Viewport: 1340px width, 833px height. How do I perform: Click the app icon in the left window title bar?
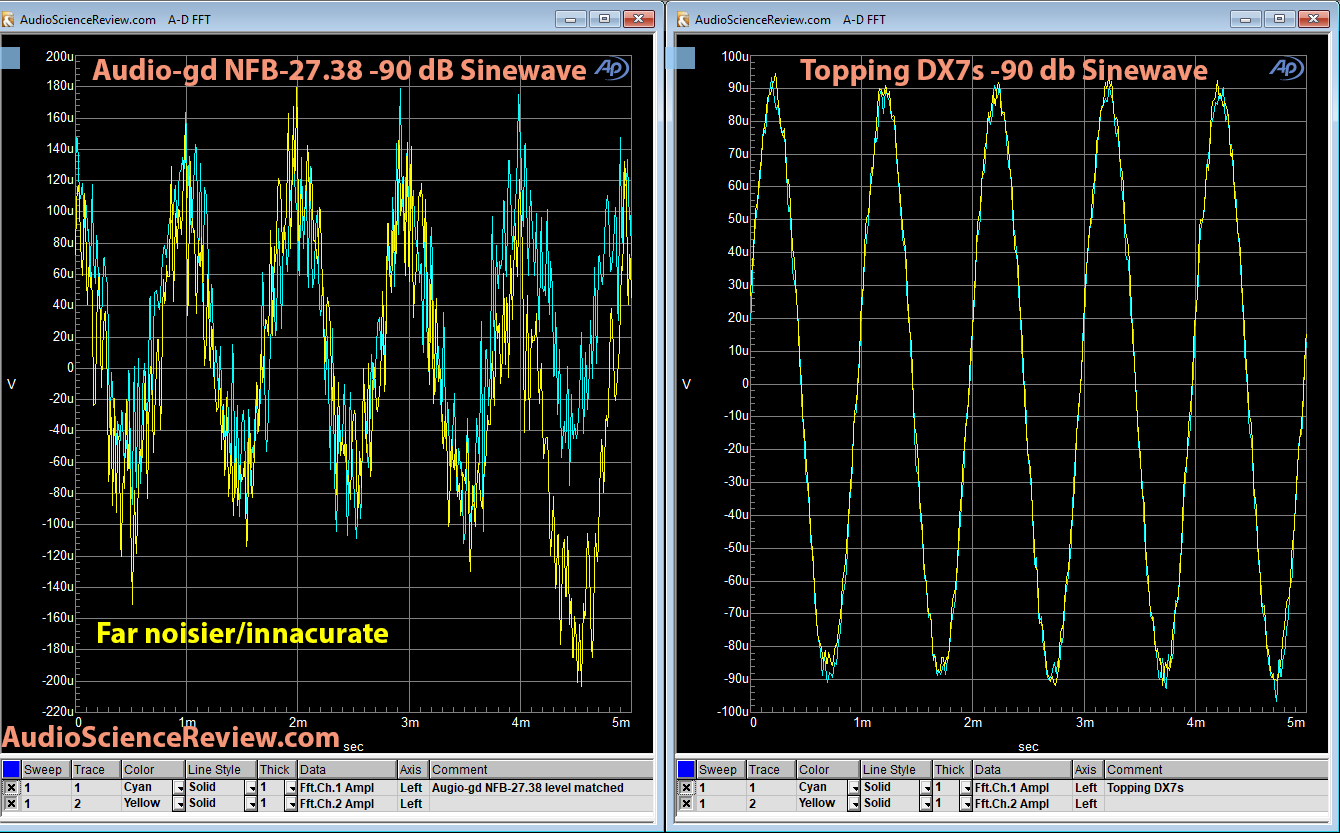(x=9, y=19)
